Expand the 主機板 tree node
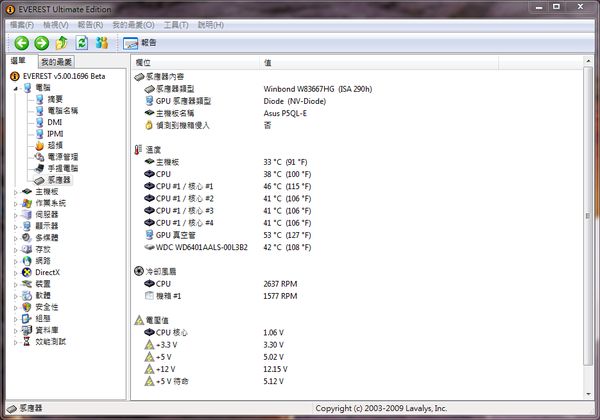Screen dimensions: 600x420 [16, 192]
